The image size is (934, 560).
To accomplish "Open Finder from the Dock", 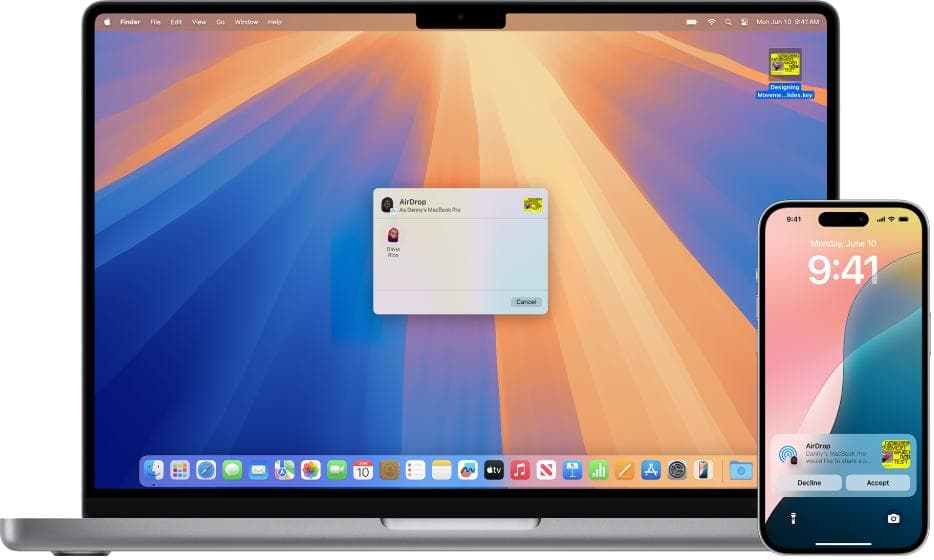I will pyautogui.click(x=154, y=470).
